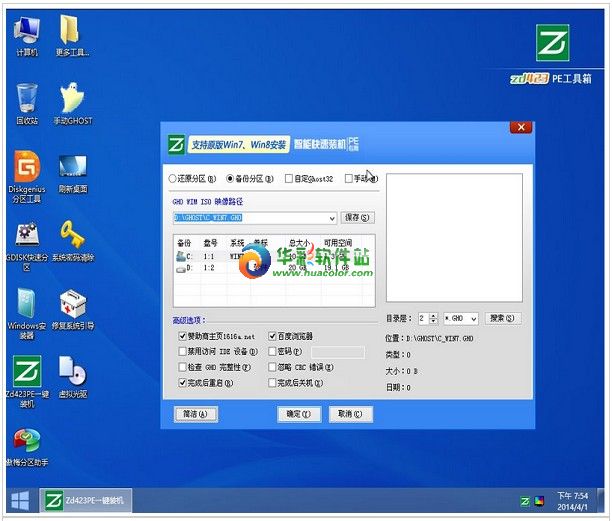Image resolution: width=612 pixels, height=521 pixels.
Task: Select the 回收站 recycle bin icon
Action: tap(27, 104)
